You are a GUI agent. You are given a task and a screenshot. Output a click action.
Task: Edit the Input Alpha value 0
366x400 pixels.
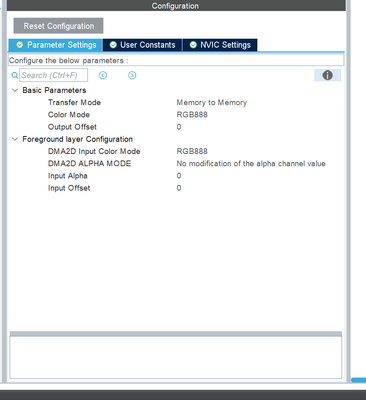click(179, 176)
